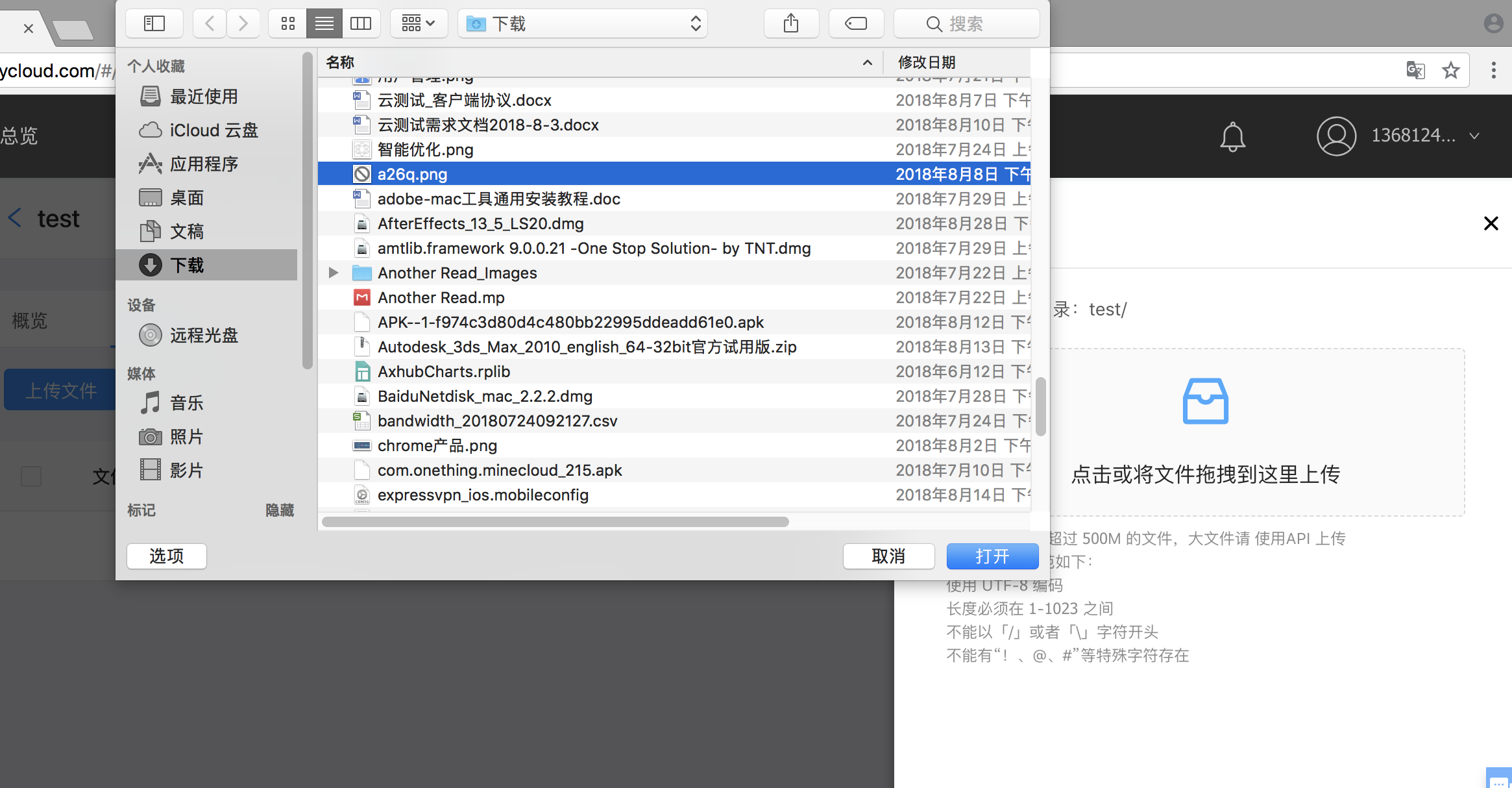
Task: Click the upload inbox tray icon
Action: point(1205,401)
